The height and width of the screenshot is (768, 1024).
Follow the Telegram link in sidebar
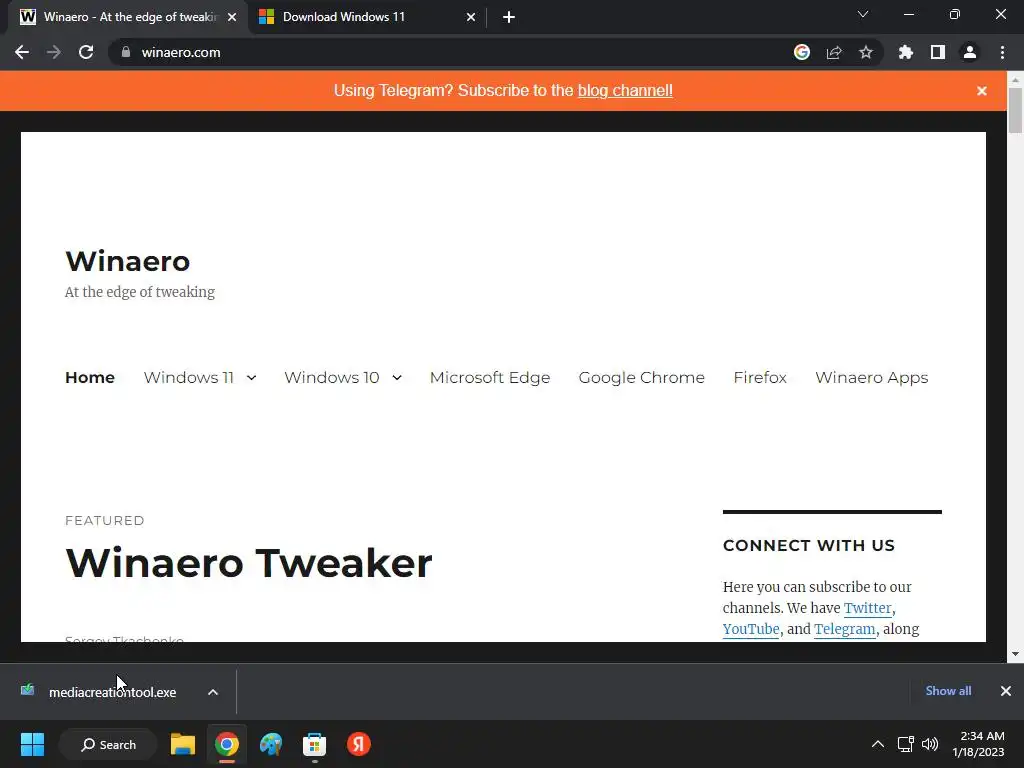[844, 629]
